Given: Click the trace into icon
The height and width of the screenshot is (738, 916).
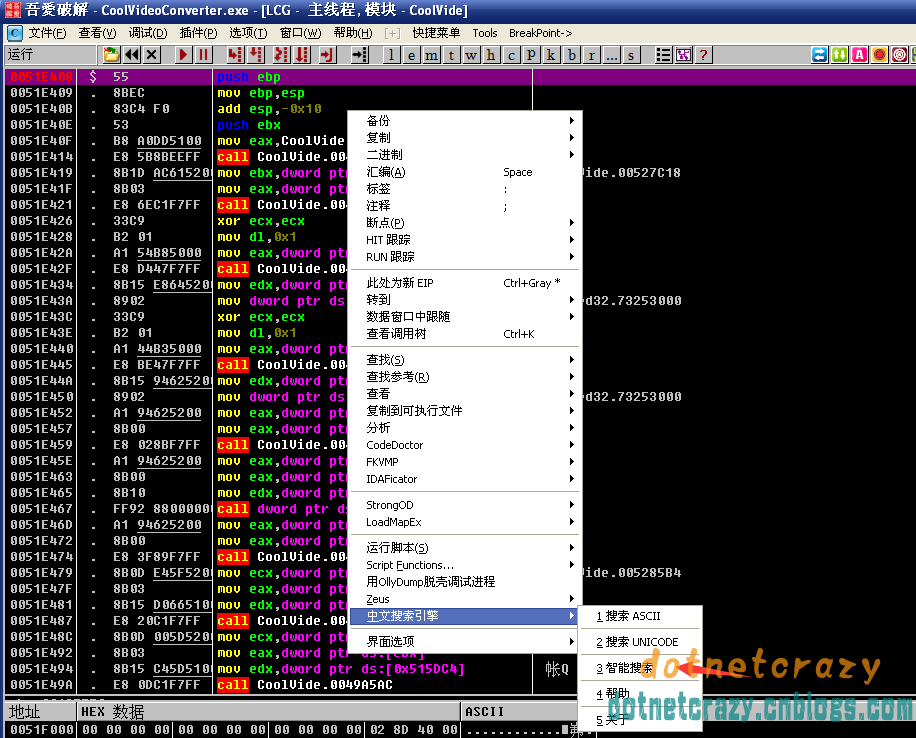Looking at the screenshot, I should click(x=281, y=55).
